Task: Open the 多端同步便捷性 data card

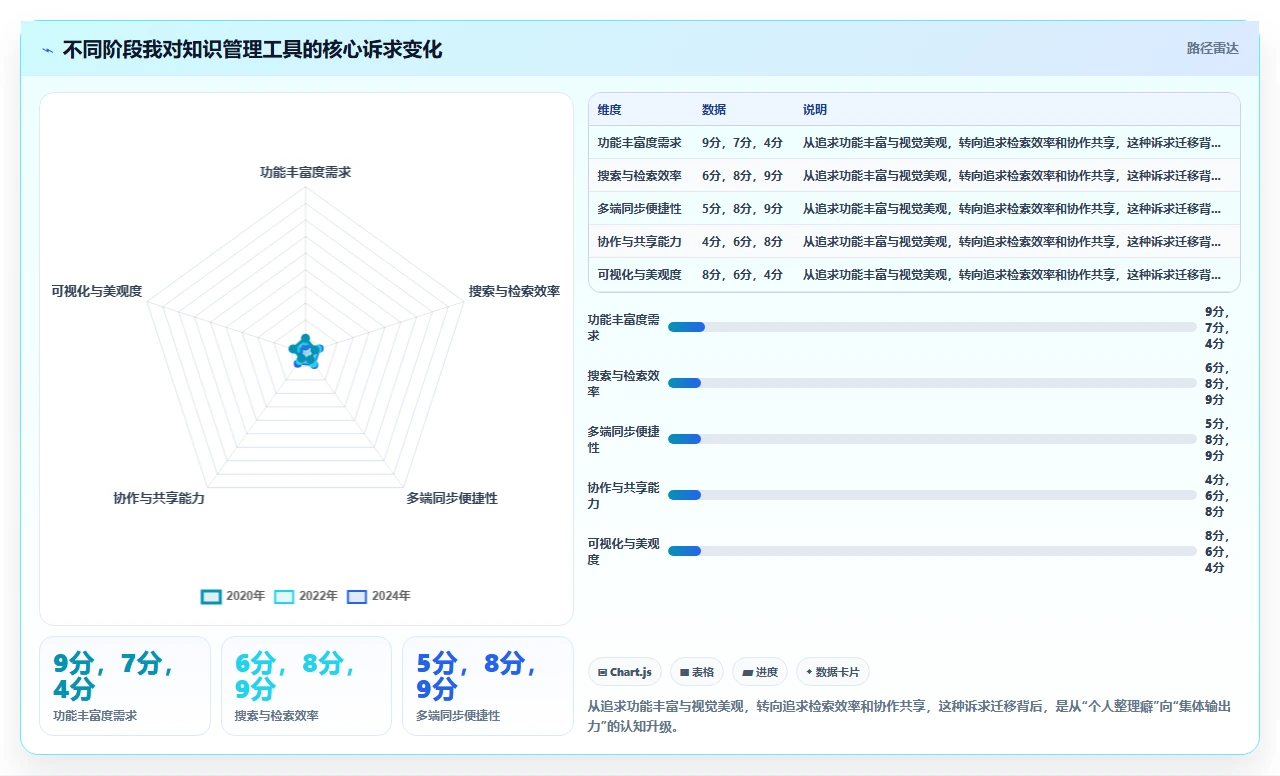Action: (488, 686)
